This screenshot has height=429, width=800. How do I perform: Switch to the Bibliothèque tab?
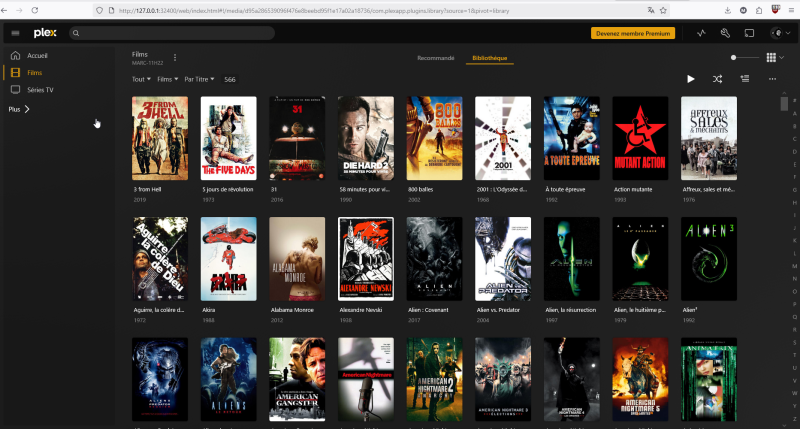pyautogui.click(x=490, y=58)
